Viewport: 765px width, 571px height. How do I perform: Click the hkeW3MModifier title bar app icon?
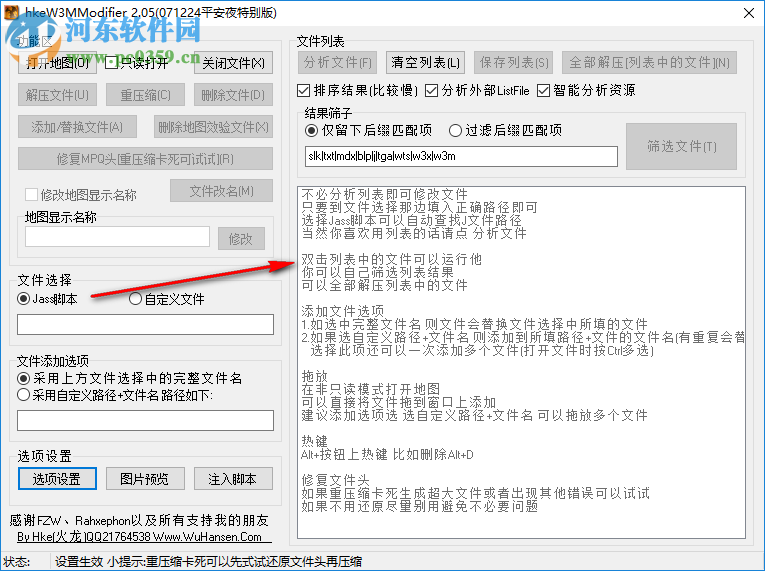pos(11,13)
